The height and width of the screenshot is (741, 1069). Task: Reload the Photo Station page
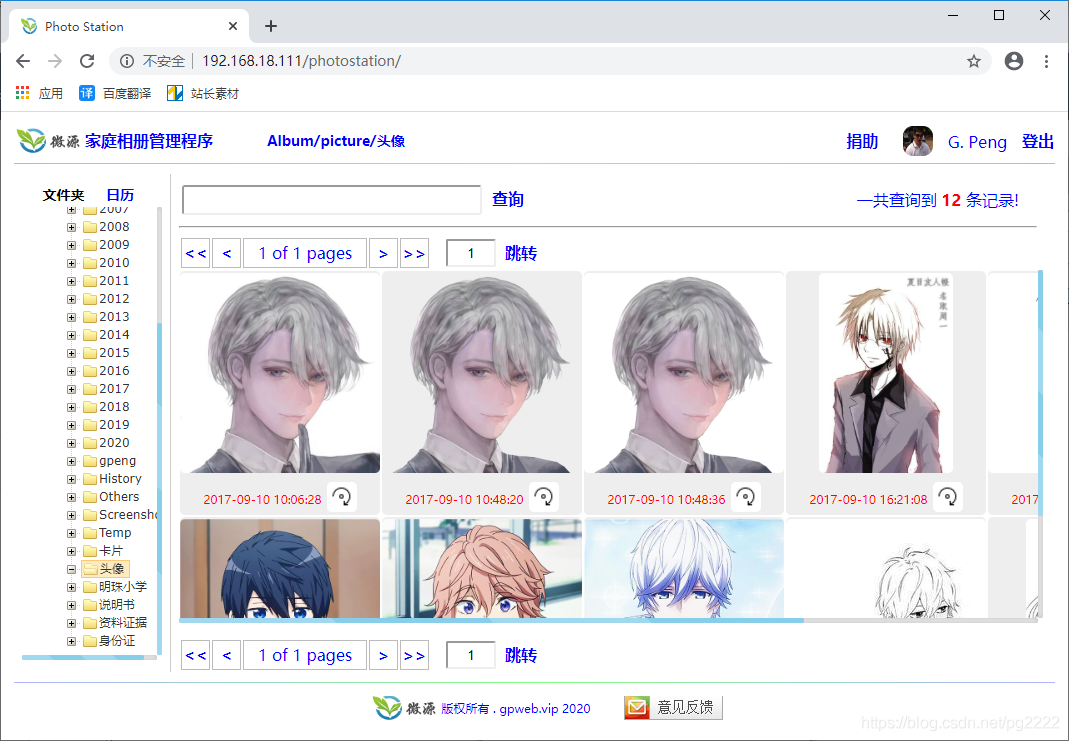point(87,61)
